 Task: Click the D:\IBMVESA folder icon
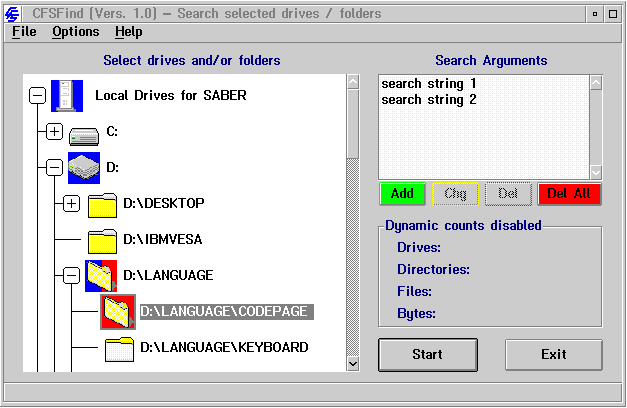(102, 241)
